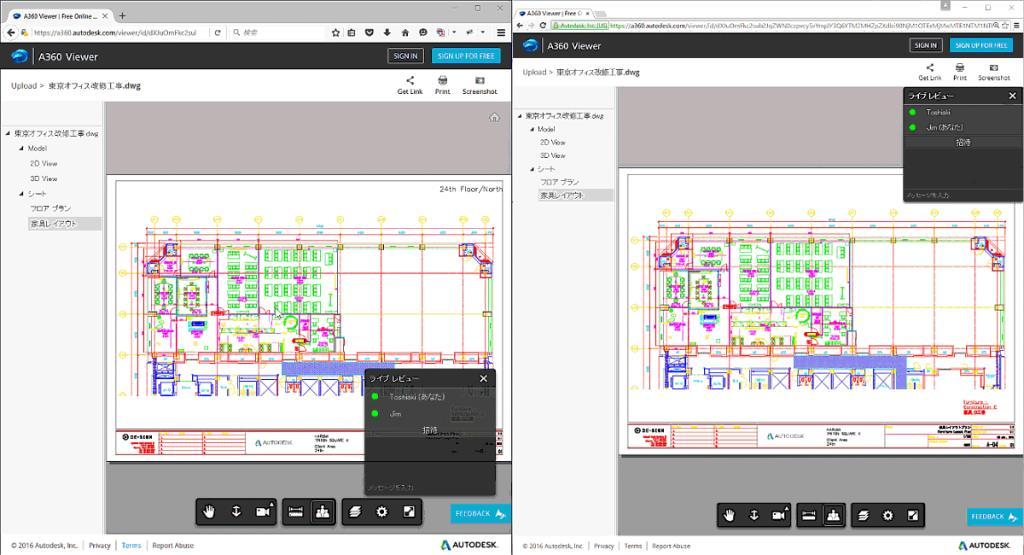Open the camera tool in right window toolbar

point(779,515)
